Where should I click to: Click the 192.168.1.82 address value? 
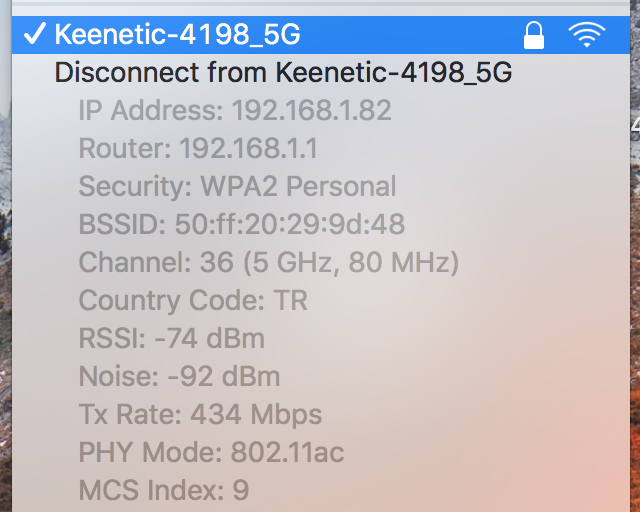pyautogui.click(x=312, y=110)
